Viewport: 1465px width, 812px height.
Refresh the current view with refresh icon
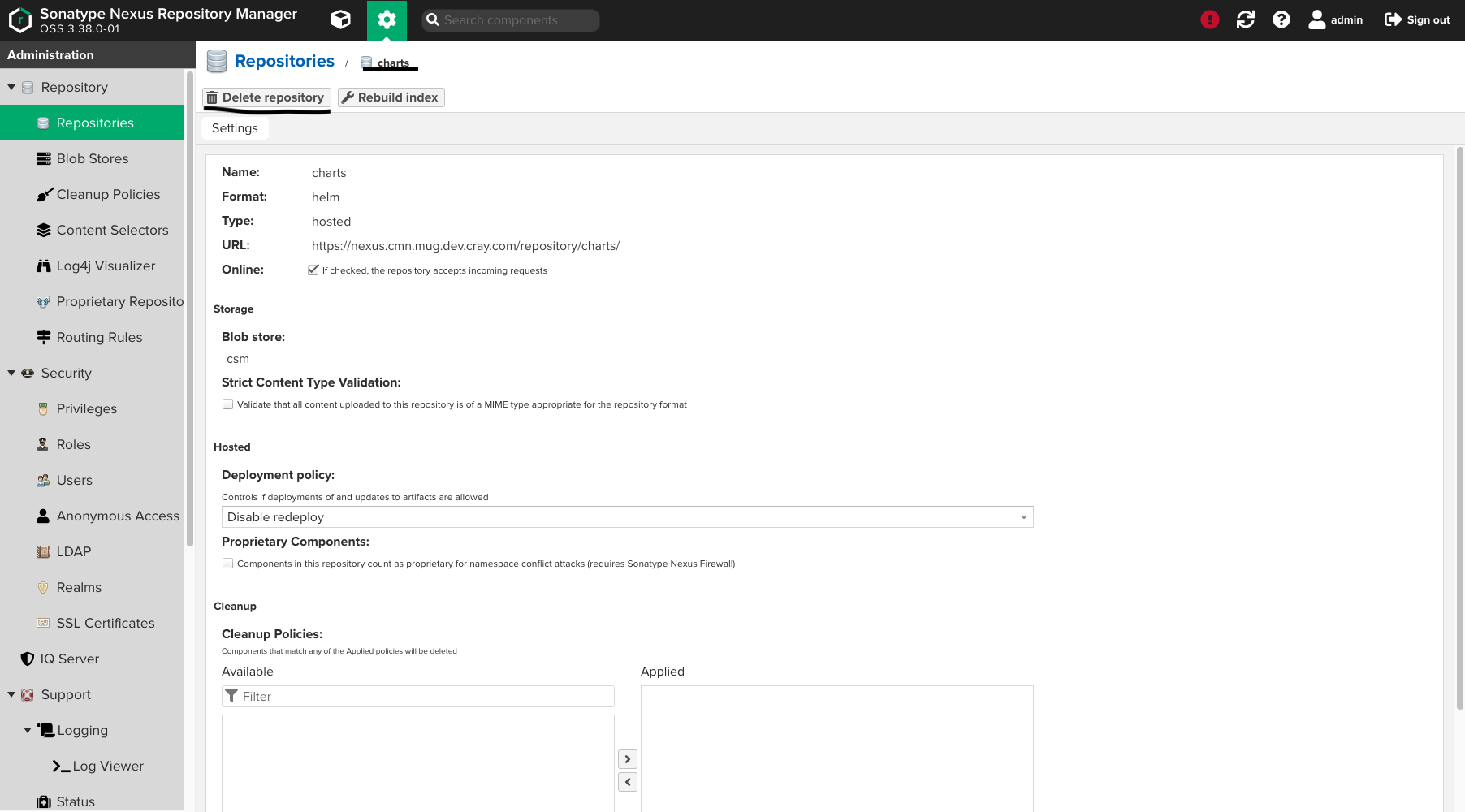1246,19
